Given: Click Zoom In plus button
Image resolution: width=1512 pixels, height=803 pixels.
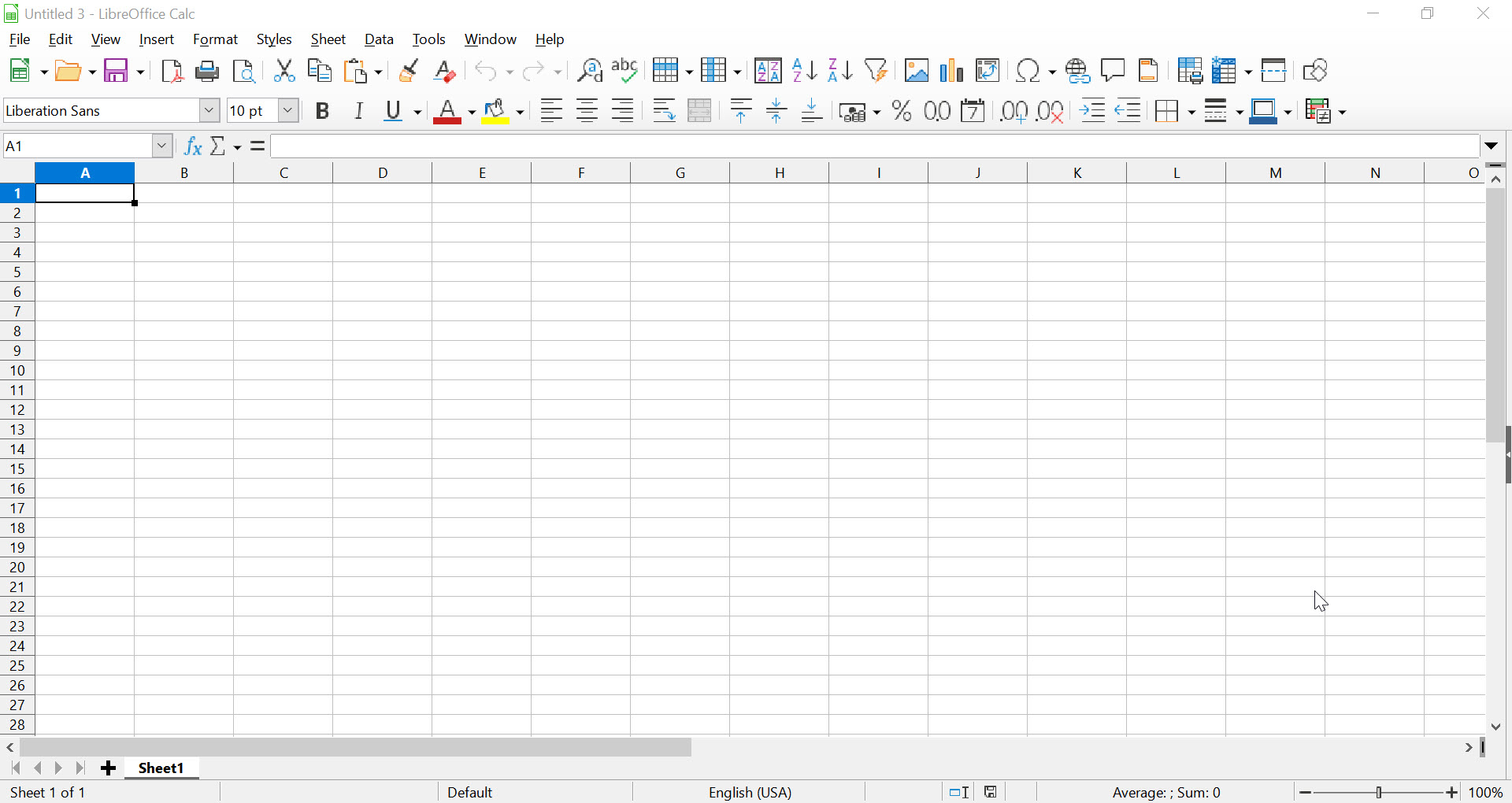Looking at the screenshot, I should pos(1453,793).
